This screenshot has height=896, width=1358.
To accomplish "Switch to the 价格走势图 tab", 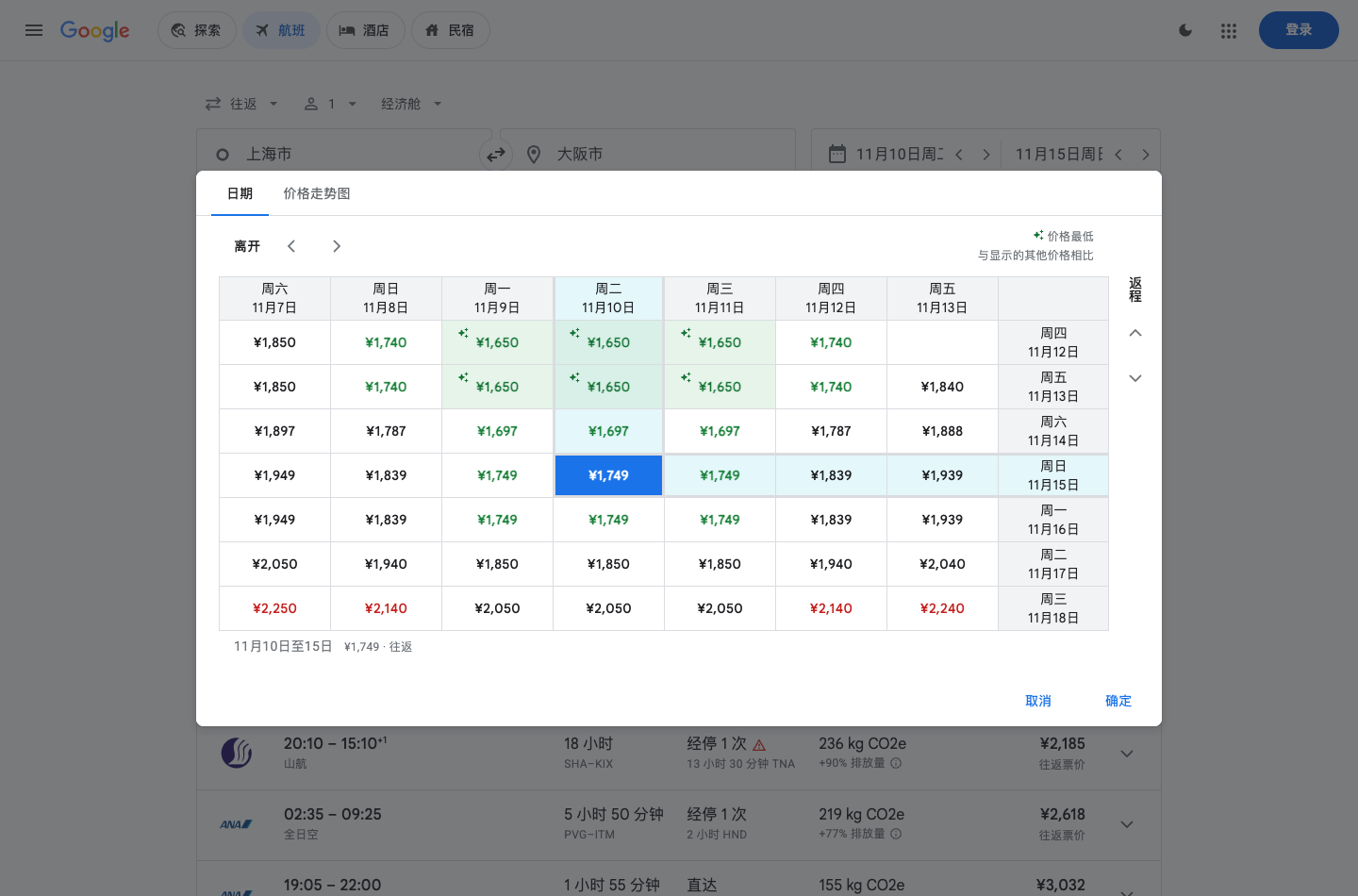I will (317, 193).
